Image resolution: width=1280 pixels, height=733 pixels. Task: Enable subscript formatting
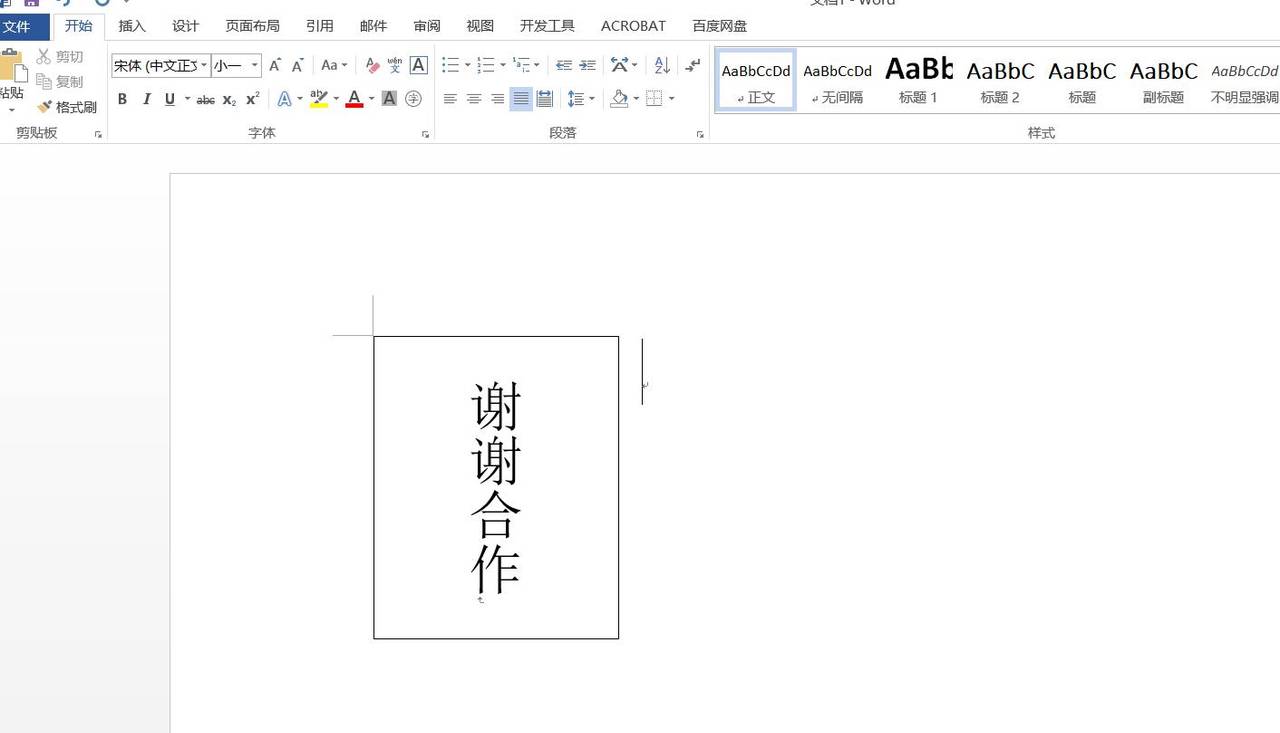coord(227,98)
